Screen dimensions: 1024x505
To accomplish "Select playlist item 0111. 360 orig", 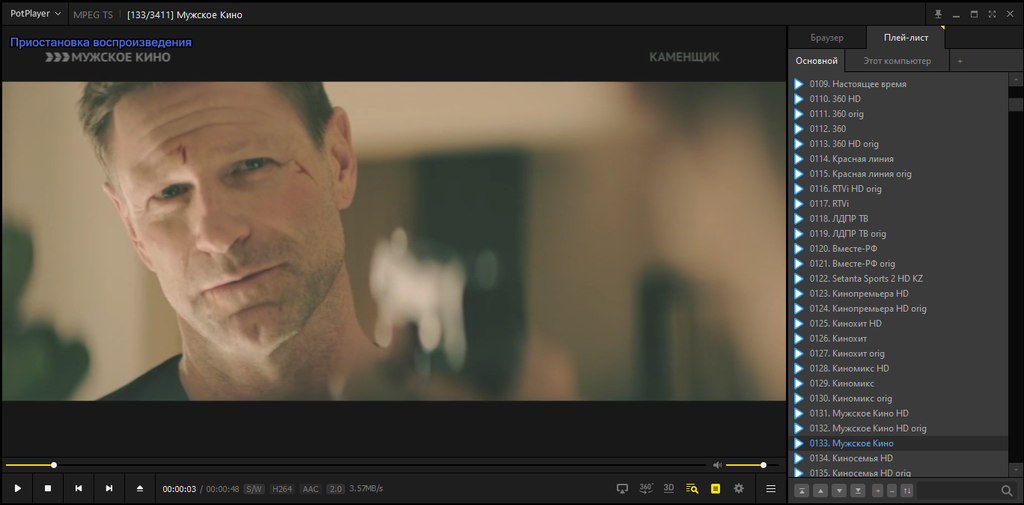I will tap(899, 114).
